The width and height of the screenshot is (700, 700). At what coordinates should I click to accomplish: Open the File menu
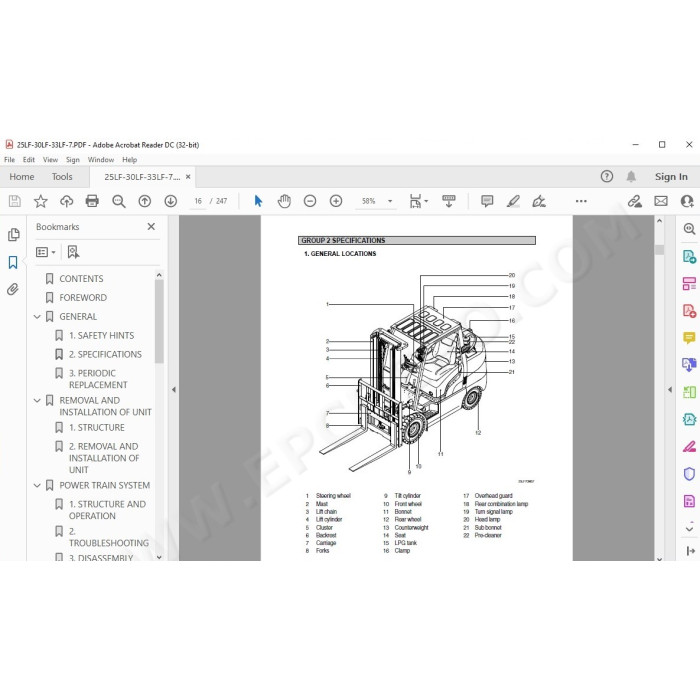(9, 160)
